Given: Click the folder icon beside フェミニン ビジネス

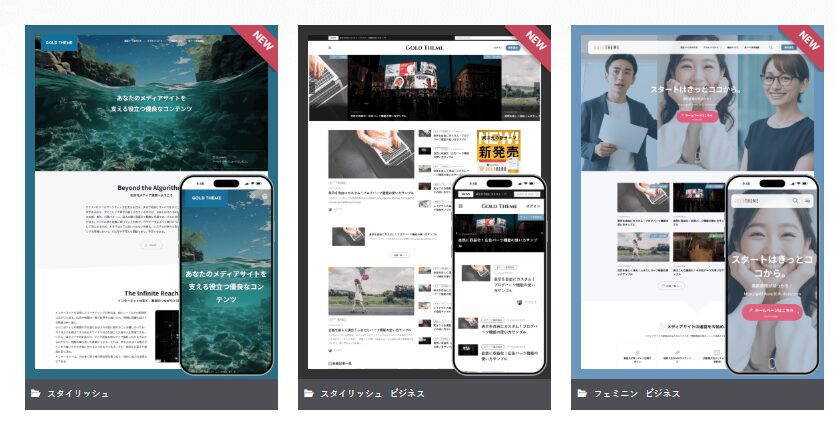Looking at the screenshot, I should coord(582,394).
